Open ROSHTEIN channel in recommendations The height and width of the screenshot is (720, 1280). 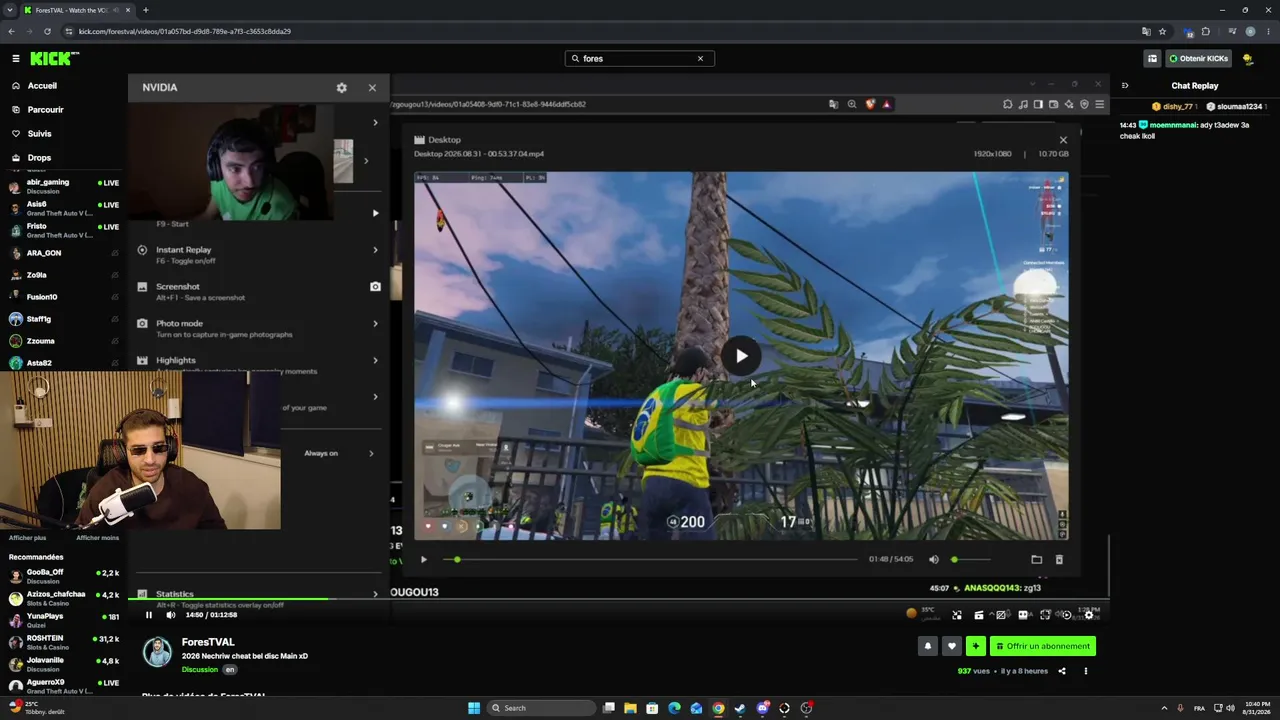point(64,642)
